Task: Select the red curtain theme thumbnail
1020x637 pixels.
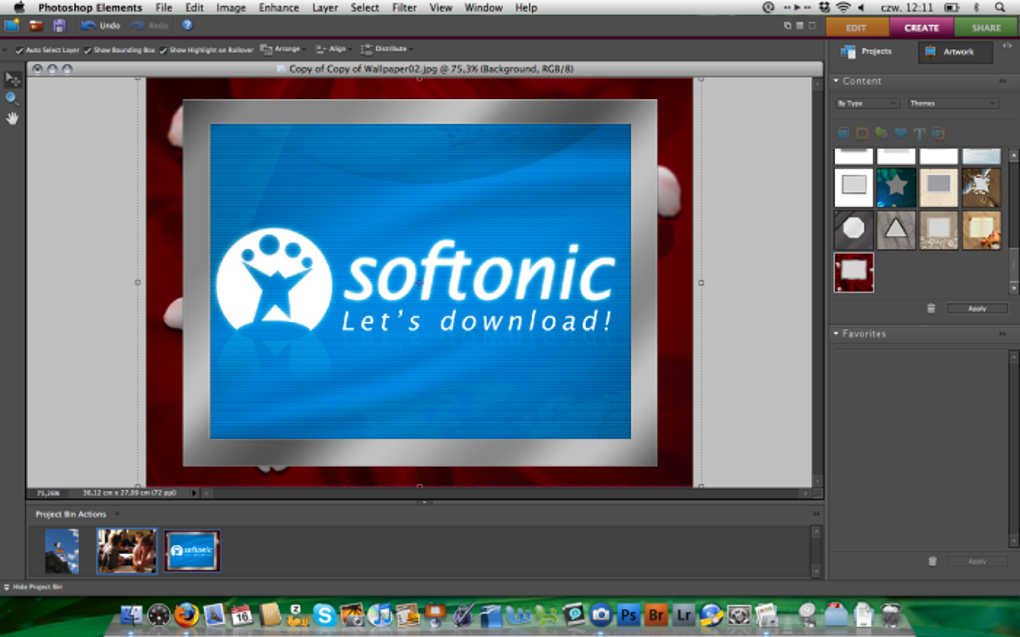Action: 853,273
